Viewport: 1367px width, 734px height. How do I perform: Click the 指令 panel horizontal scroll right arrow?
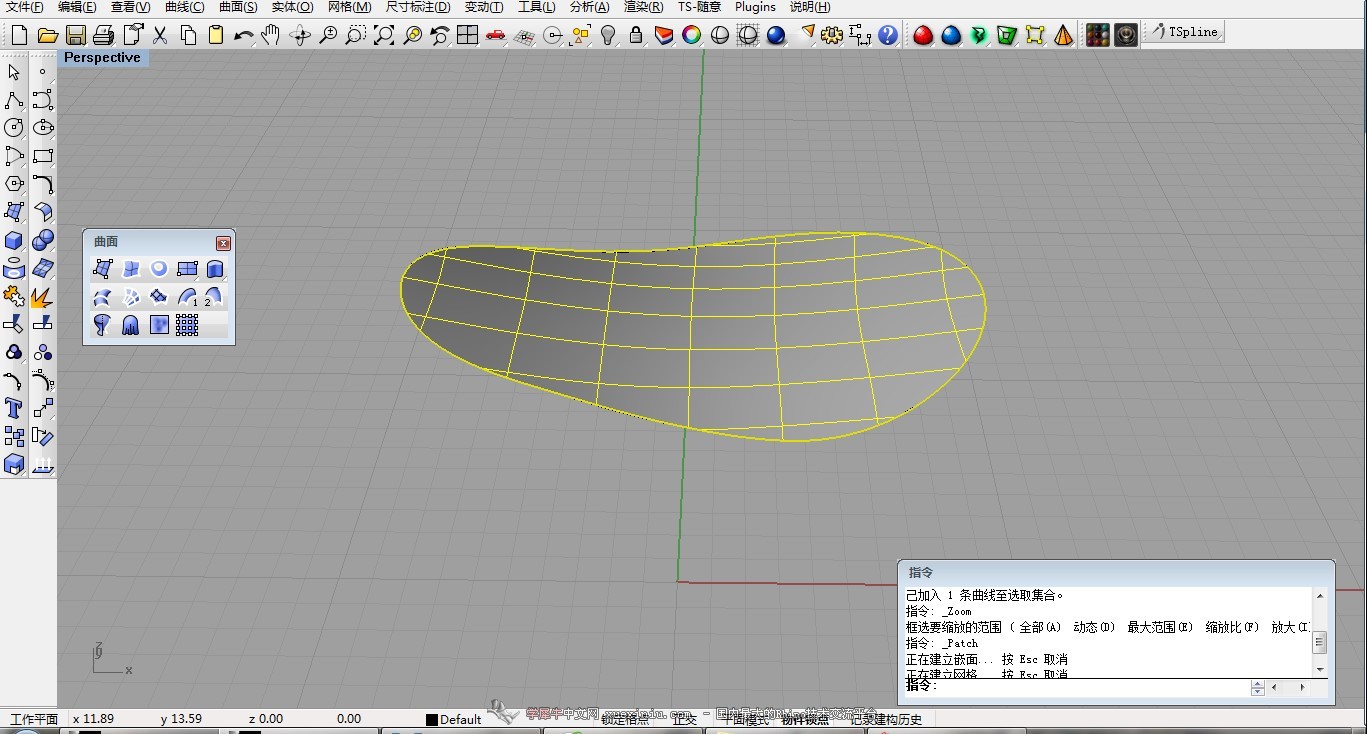click(1302, 688)
